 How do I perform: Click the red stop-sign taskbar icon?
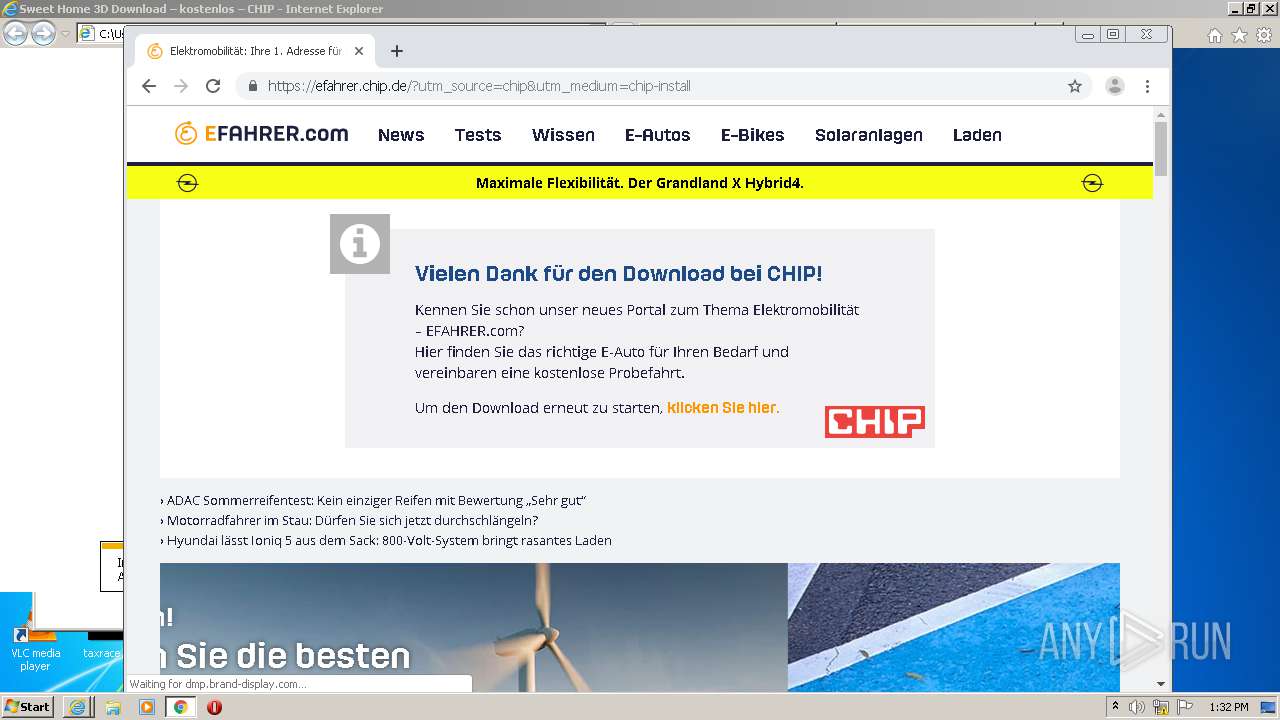[x=214, y=707]
